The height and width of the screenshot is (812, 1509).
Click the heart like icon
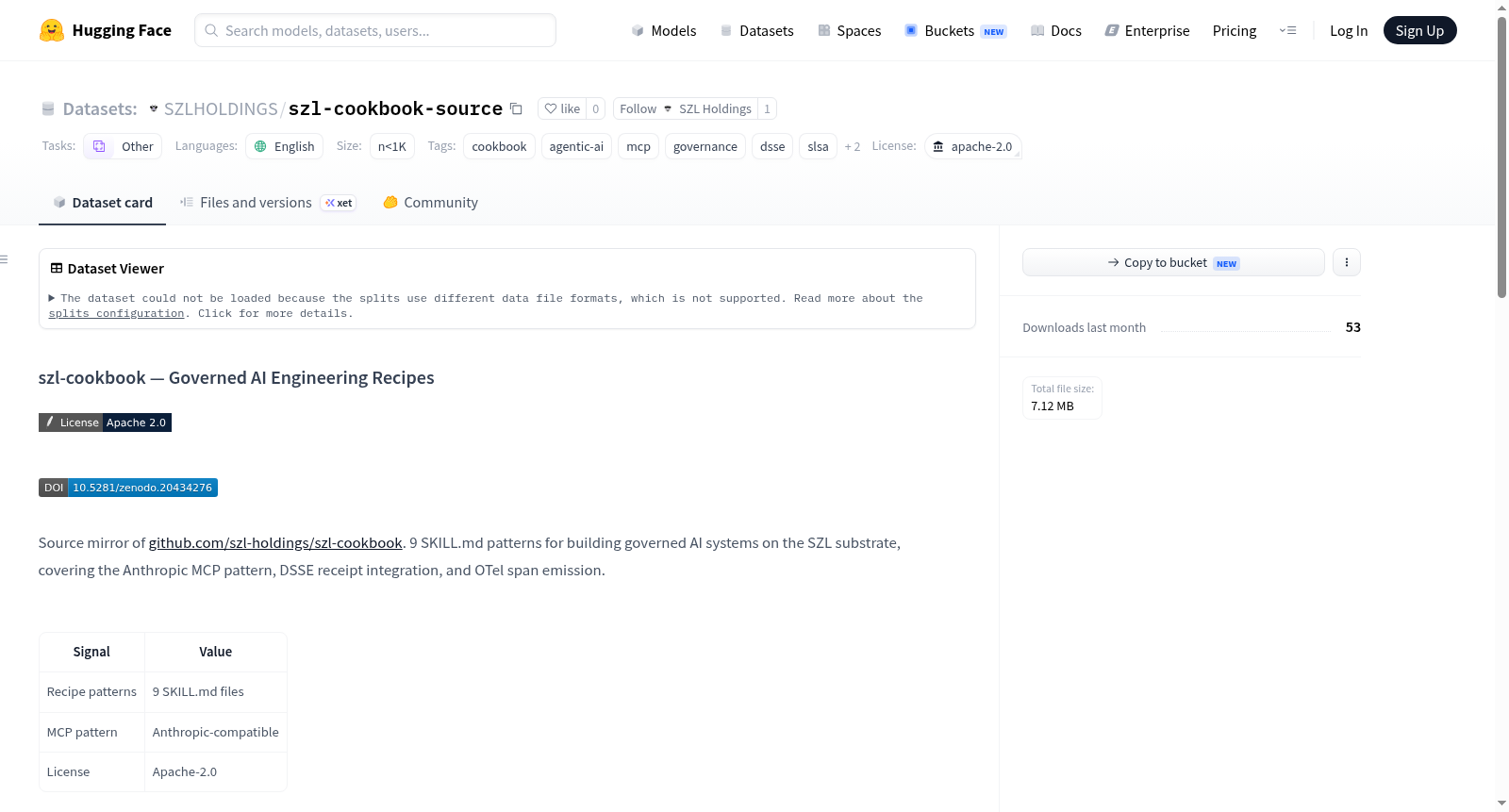point(551,108)
